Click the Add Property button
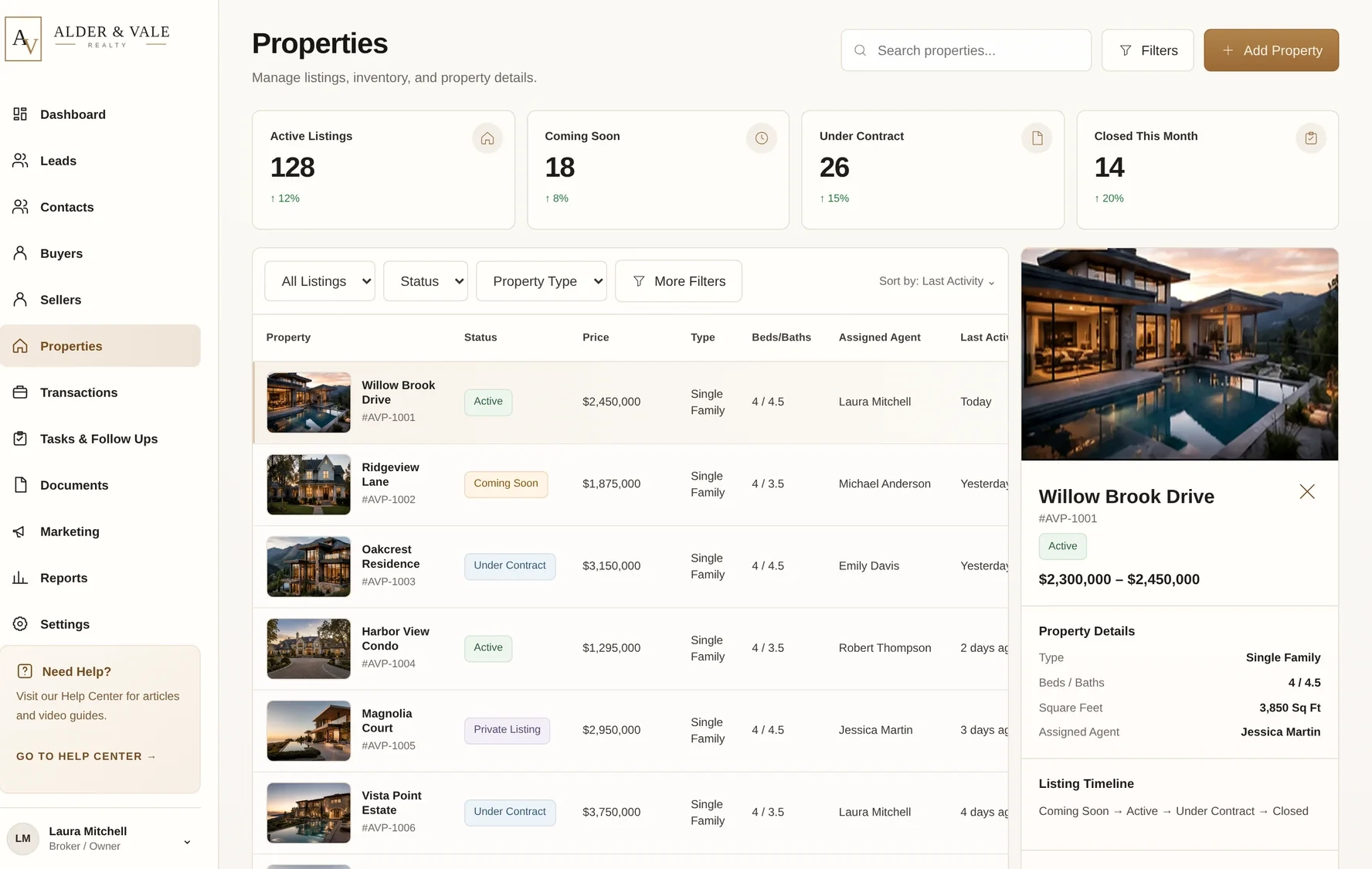The height and width of the screenshot is (869, 1372). [1271, 50]
